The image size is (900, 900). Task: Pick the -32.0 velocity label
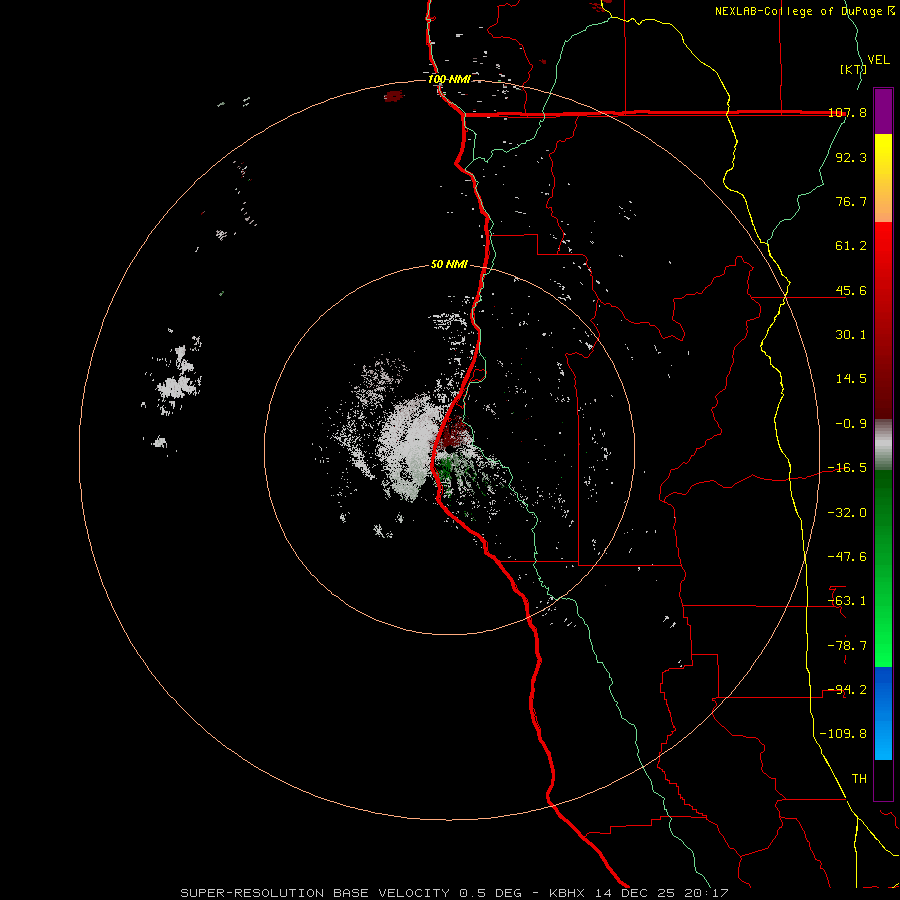847,513
